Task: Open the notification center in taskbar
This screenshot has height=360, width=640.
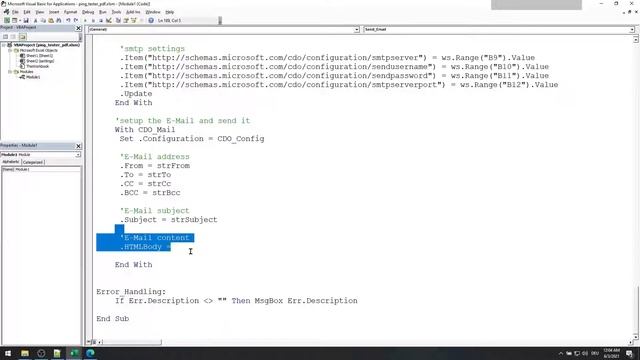Action: point(629,353)
